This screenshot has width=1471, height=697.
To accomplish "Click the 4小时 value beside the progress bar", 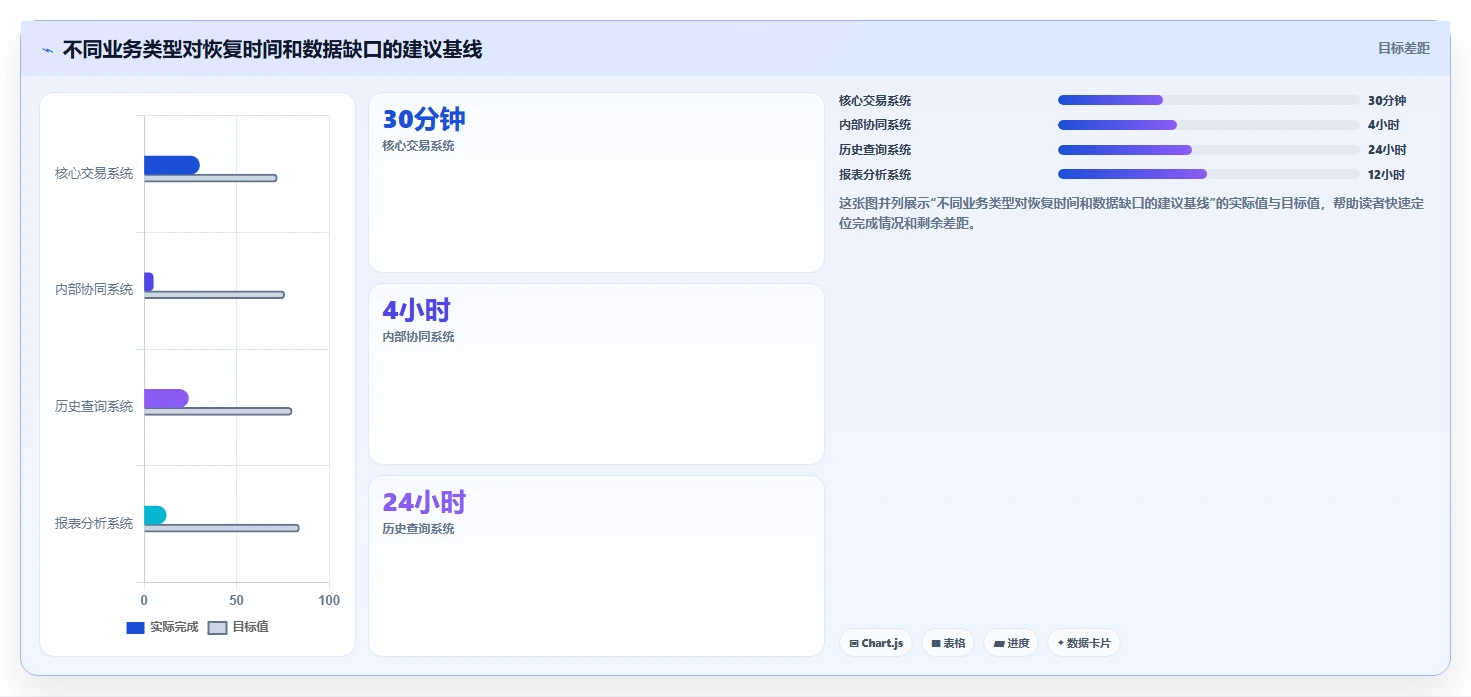I will pyautogui.click(x=1383, y=125).
